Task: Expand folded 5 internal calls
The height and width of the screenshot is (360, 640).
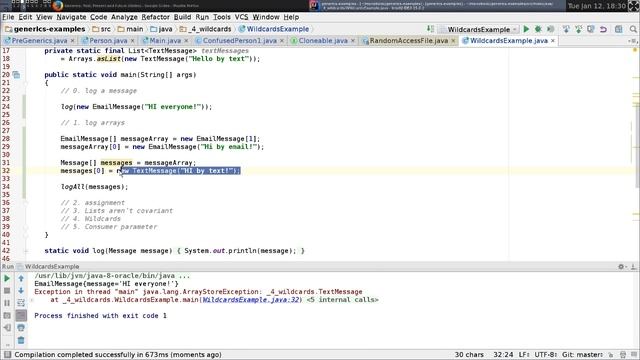Action: pyautogui.click(x=342, y=300)
